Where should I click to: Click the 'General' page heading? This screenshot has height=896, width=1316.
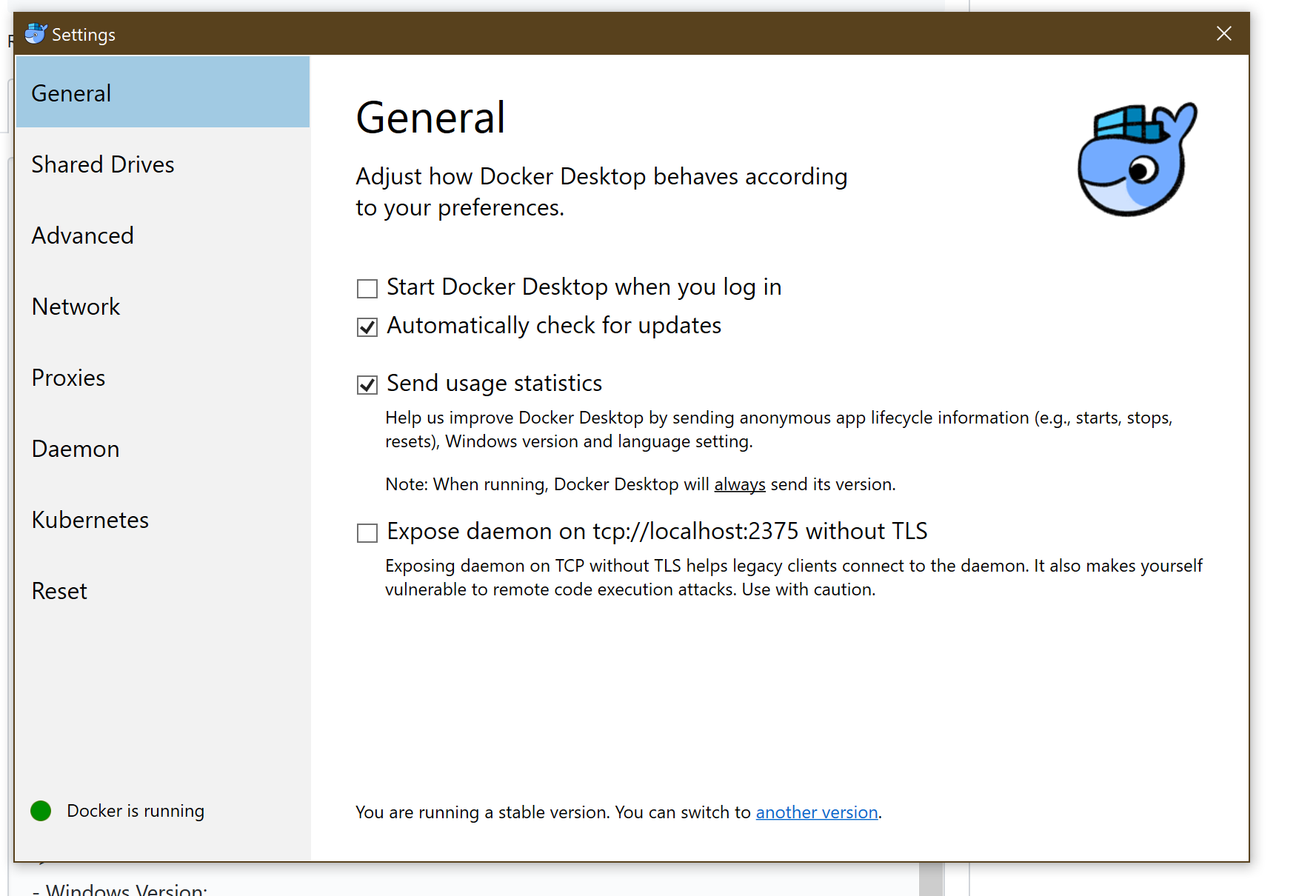coord(430,118)
